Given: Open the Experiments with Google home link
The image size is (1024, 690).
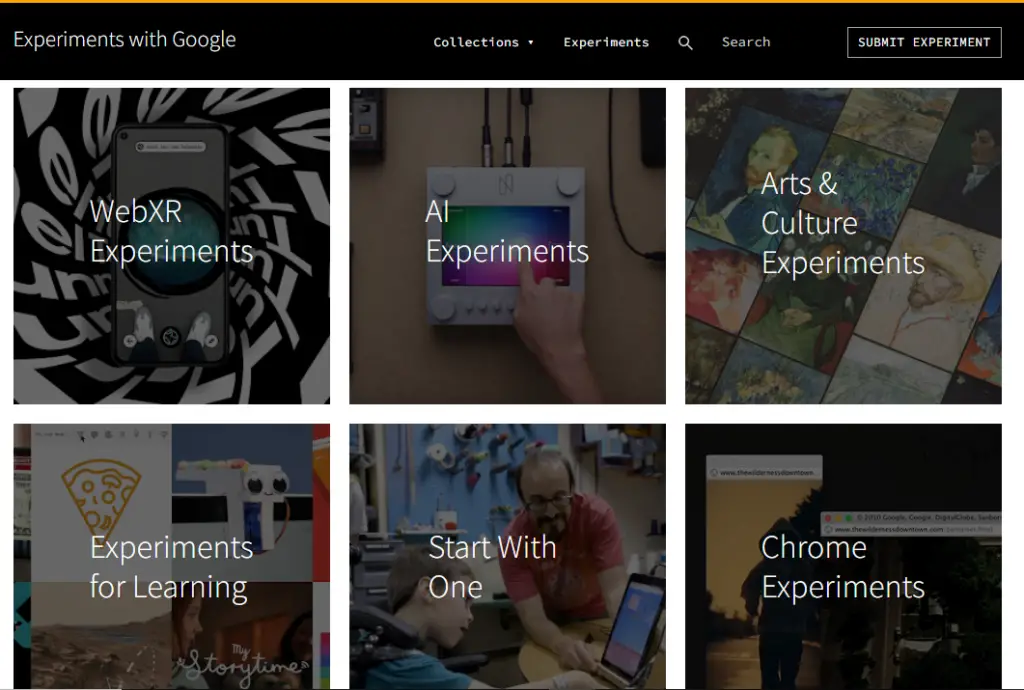Looking at the screenshot, I should click(125, 40).
